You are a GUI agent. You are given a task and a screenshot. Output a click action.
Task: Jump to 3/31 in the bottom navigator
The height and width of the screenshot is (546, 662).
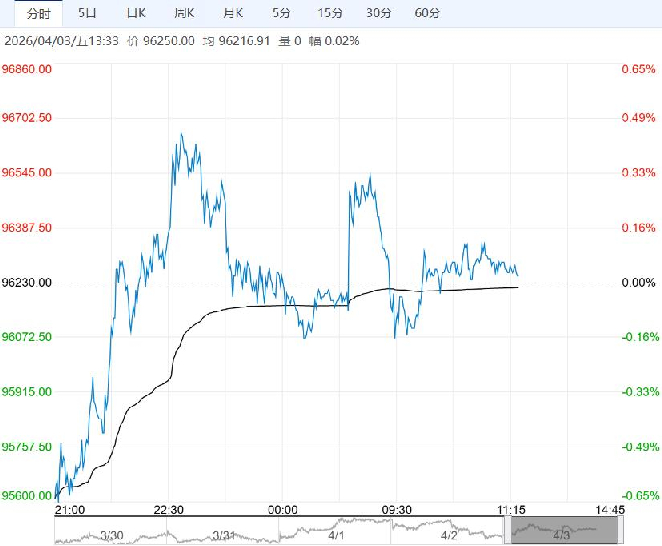(223, 536)
